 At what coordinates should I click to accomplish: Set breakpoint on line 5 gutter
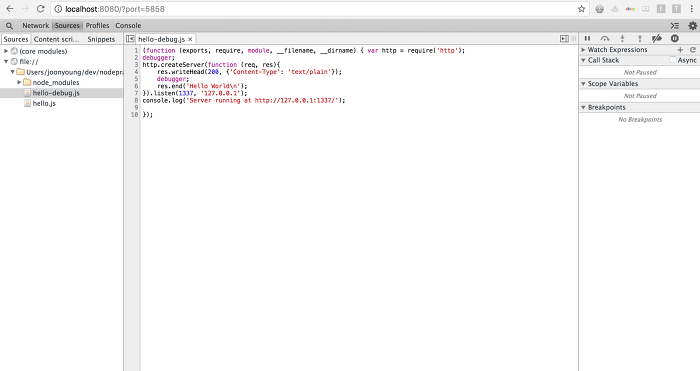click(x=136, y=79)
